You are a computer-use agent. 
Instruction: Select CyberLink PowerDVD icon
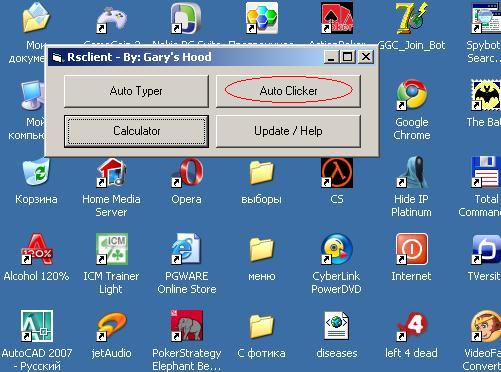point(337,249)
